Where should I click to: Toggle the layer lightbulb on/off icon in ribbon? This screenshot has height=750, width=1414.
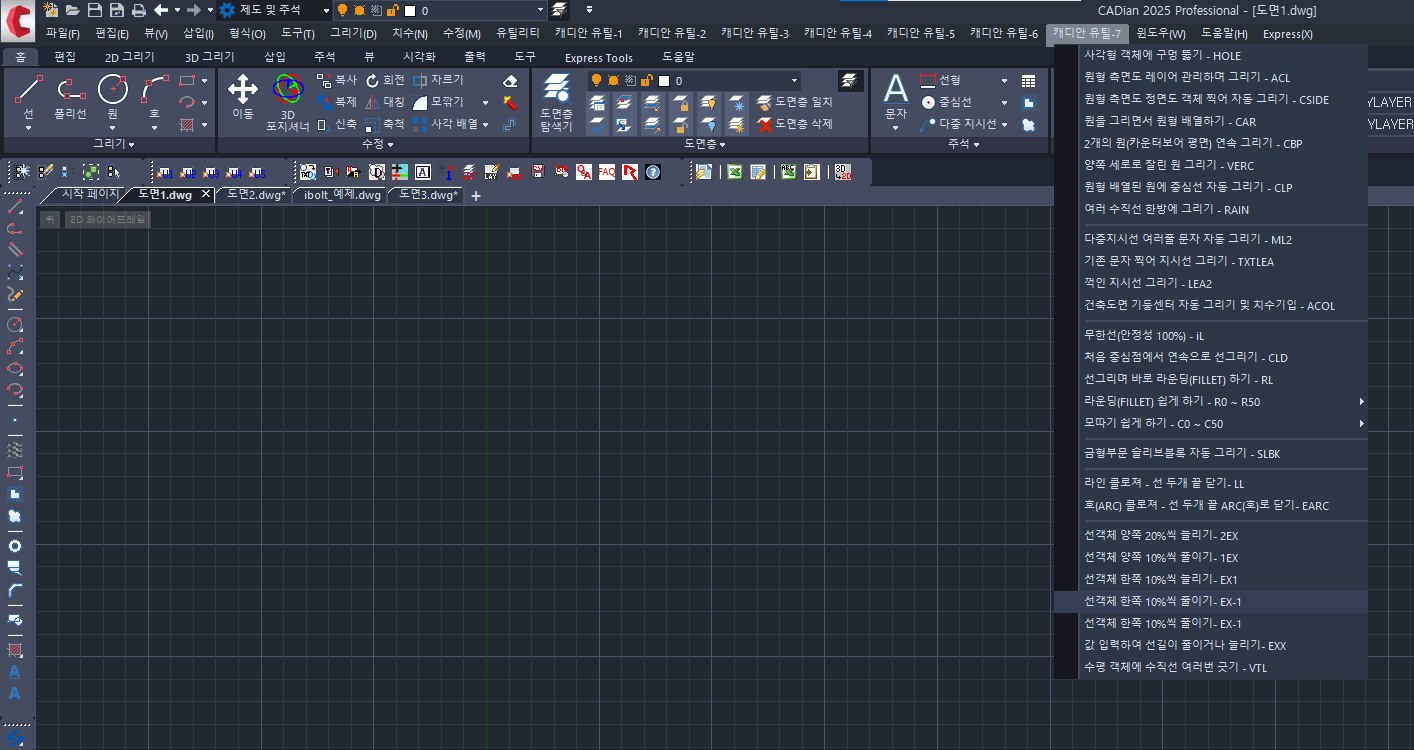pyautogui.click(x=596, y=80)
